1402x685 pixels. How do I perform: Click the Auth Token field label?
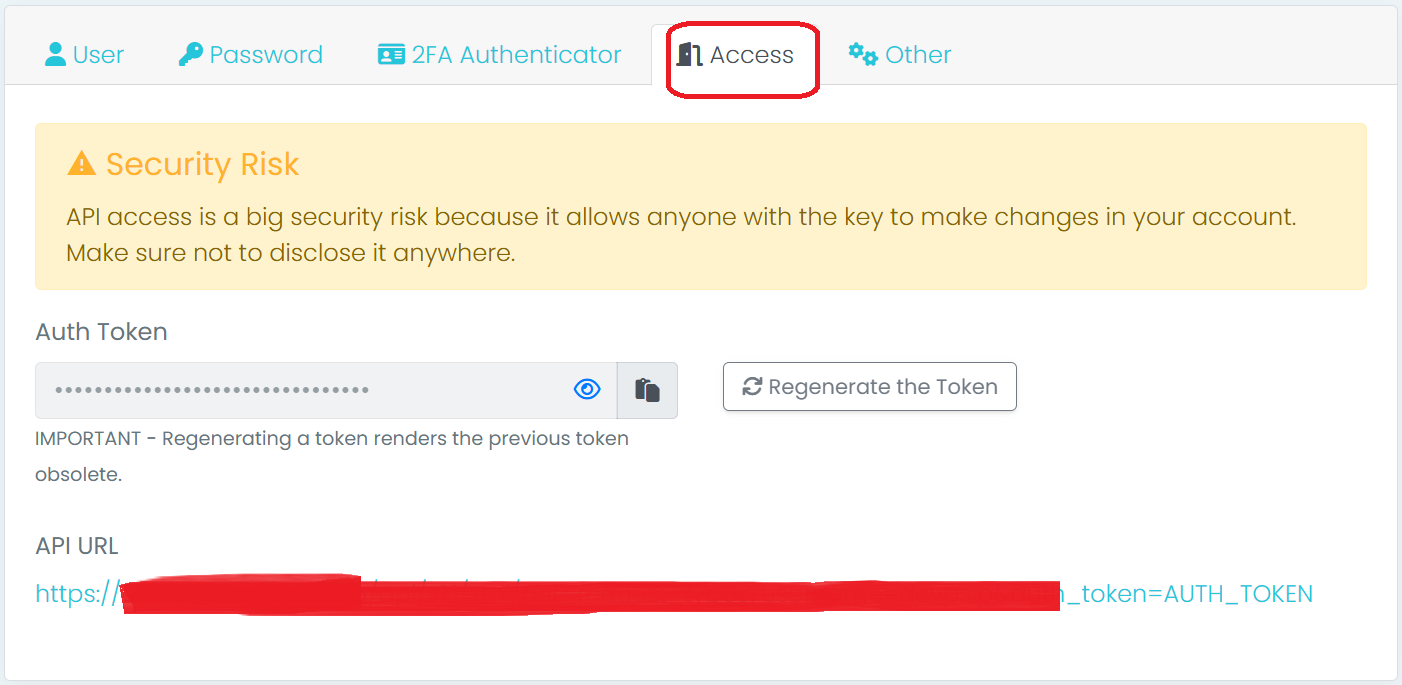[101, 332]
